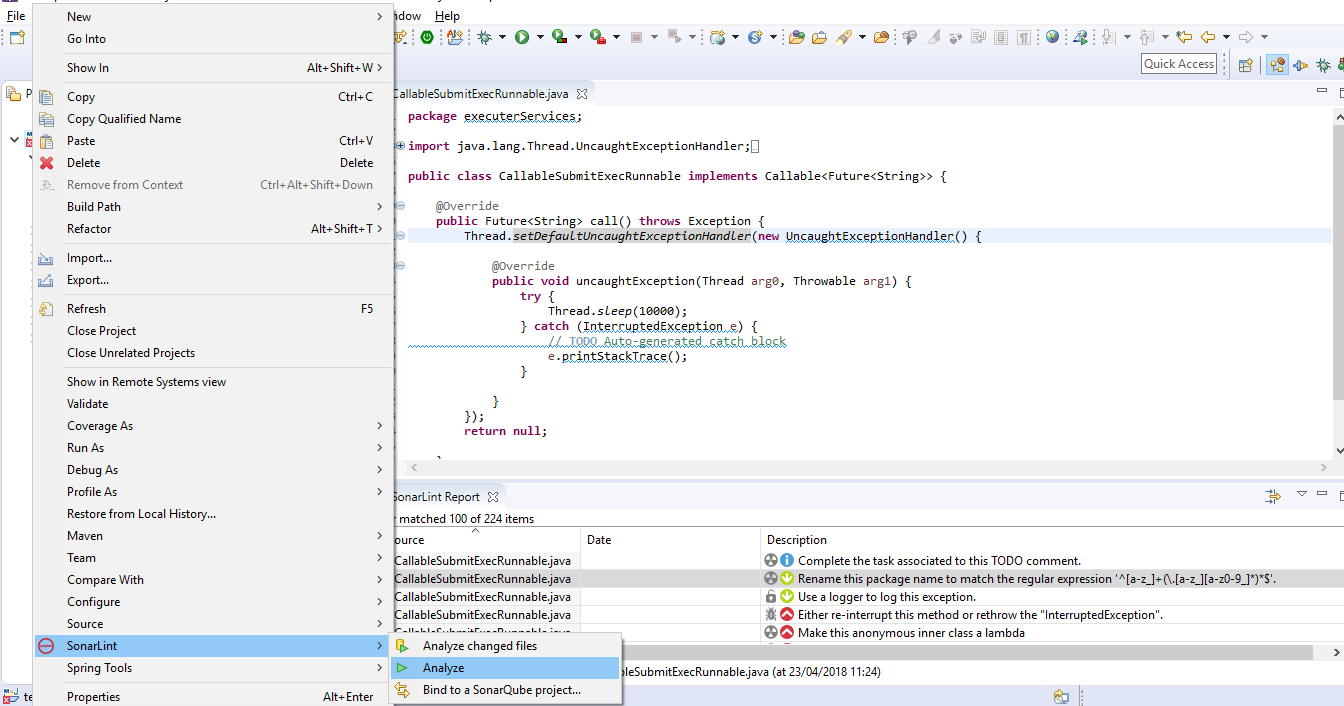Click the Open Task folder icon
Viewport: 1344px width, 706px height.
[819, 37]
